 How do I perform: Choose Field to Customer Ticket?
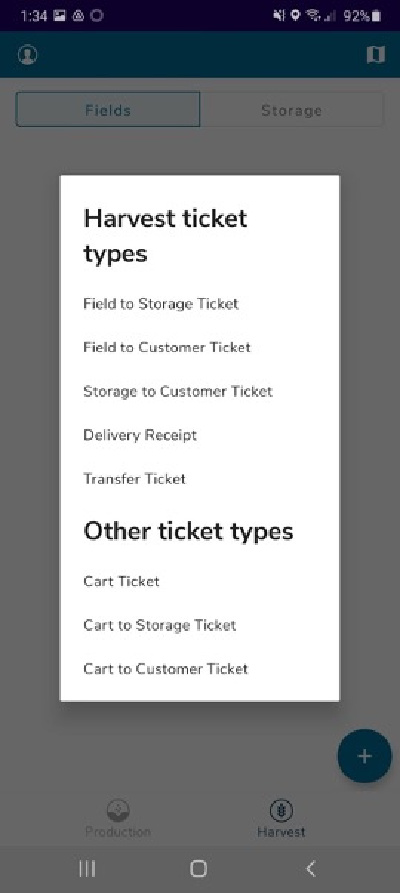(x=167, y=347)
